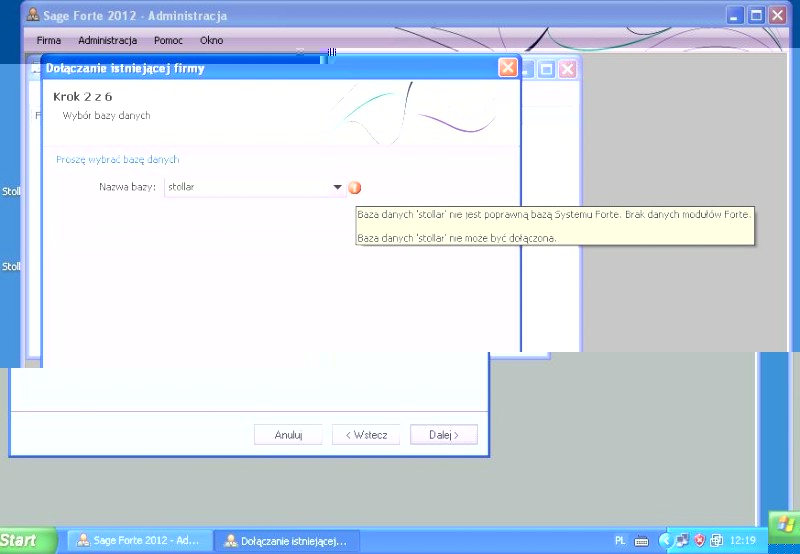
Task: Close the Sage Forte 2012 main window
Action: [778, 15]
